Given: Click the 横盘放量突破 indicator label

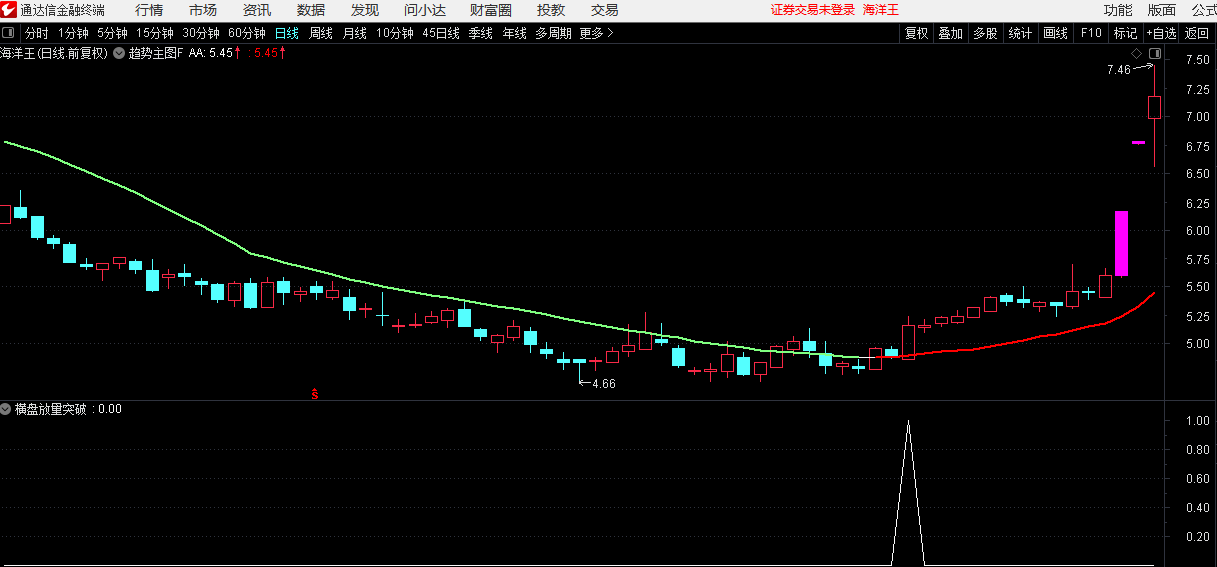Looking at the screenshot, I should click(50, 409).
